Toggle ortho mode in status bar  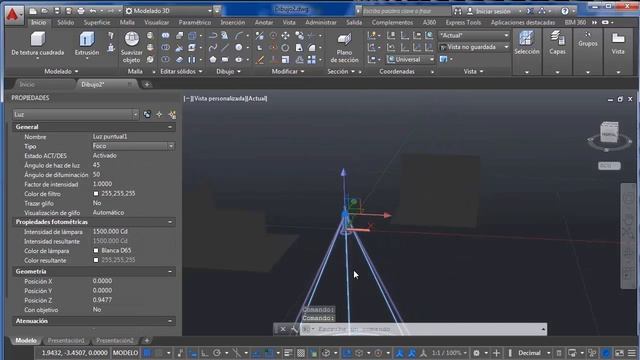click(x=204, y=353)
